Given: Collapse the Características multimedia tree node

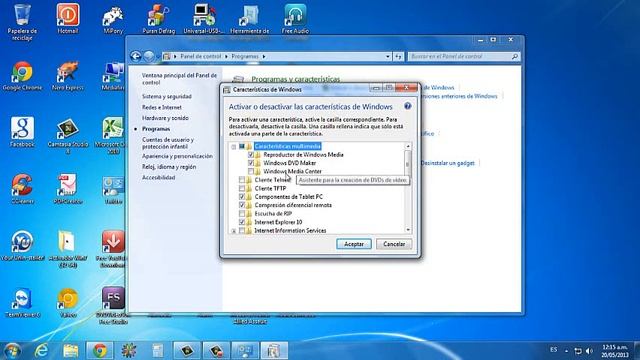Looking at the screenshot, I should [x=233, y=147].
